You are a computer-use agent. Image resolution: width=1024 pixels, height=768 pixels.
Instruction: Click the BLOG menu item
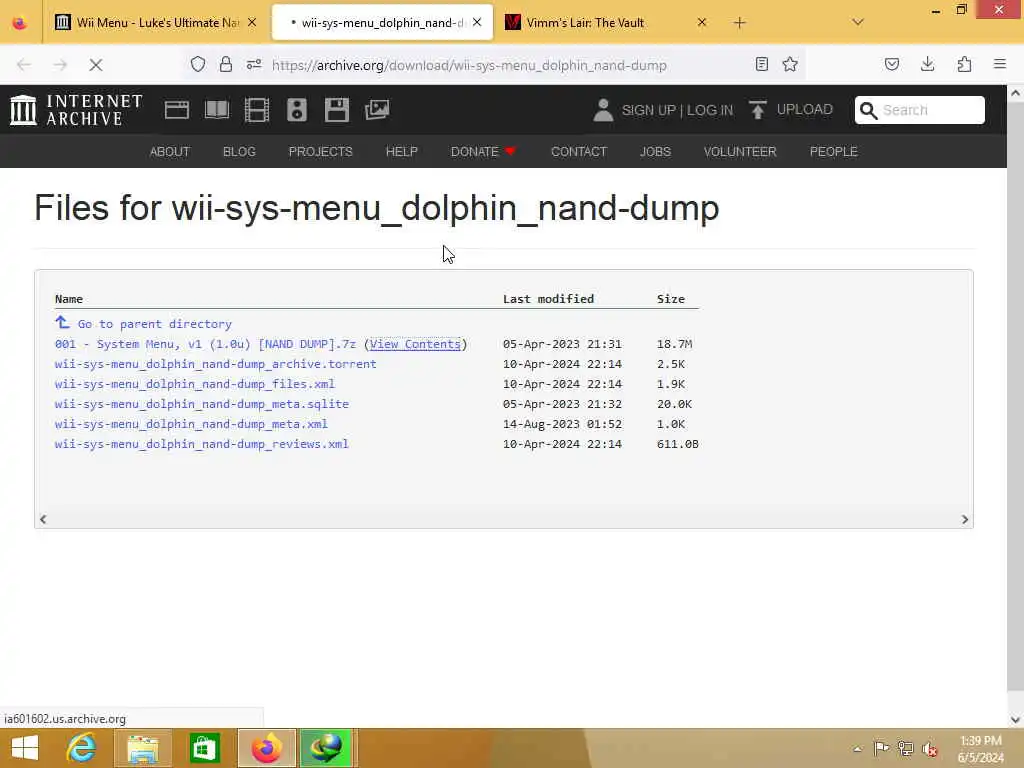point(239,152)
